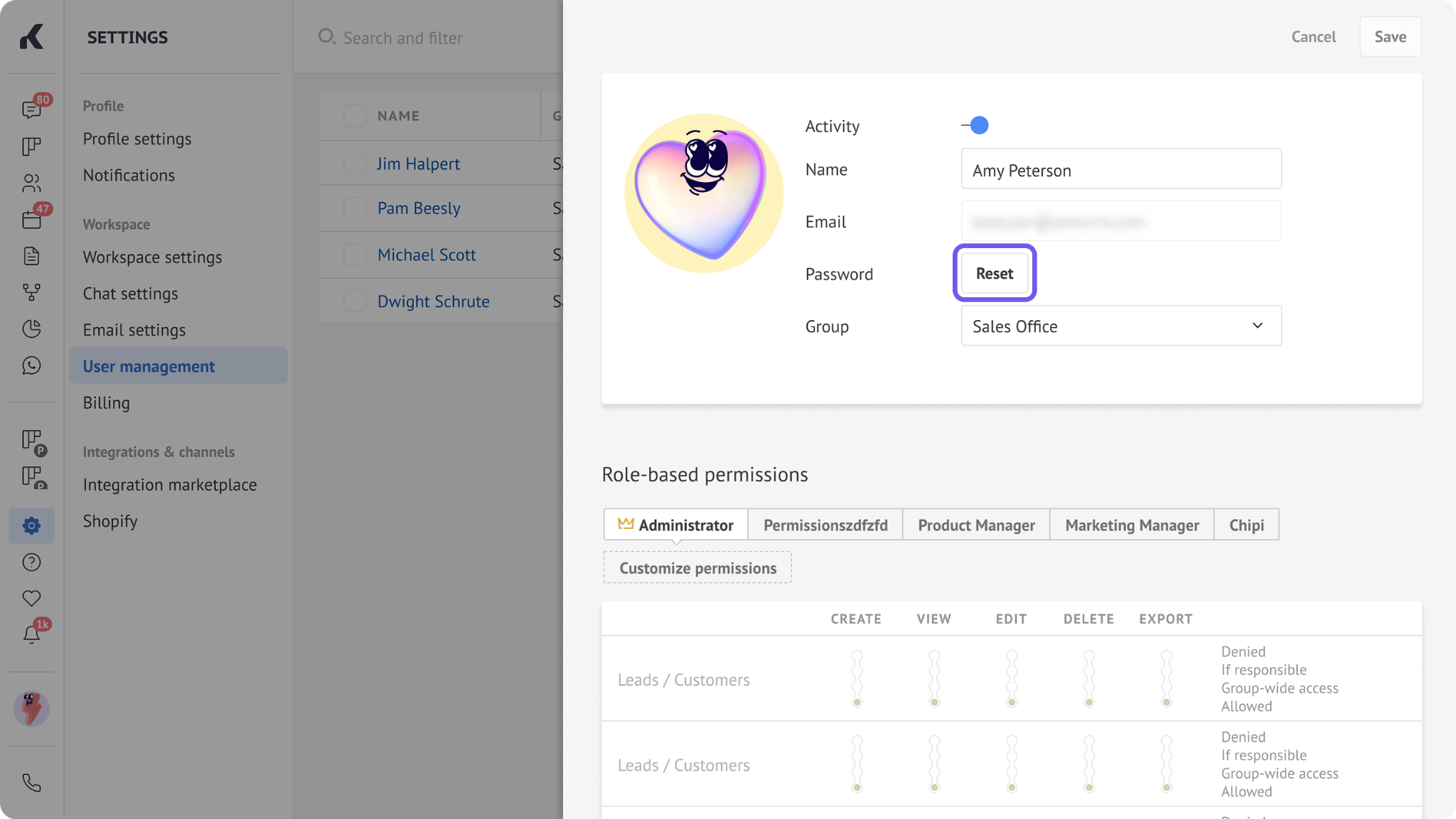Check the box next to Michael Scott
Screen dimensions: 1456x819
pos(354,255)
